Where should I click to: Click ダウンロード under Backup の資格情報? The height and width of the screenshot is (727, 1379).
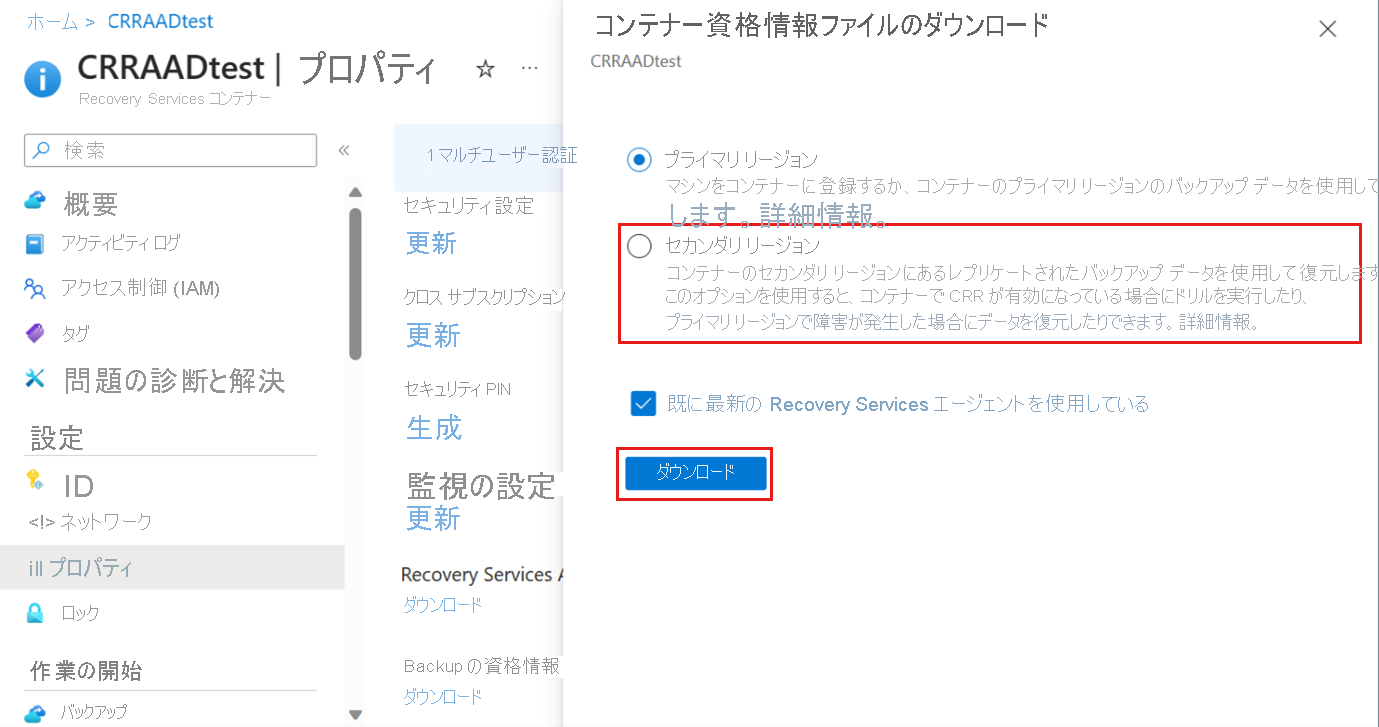pos(442,696)
